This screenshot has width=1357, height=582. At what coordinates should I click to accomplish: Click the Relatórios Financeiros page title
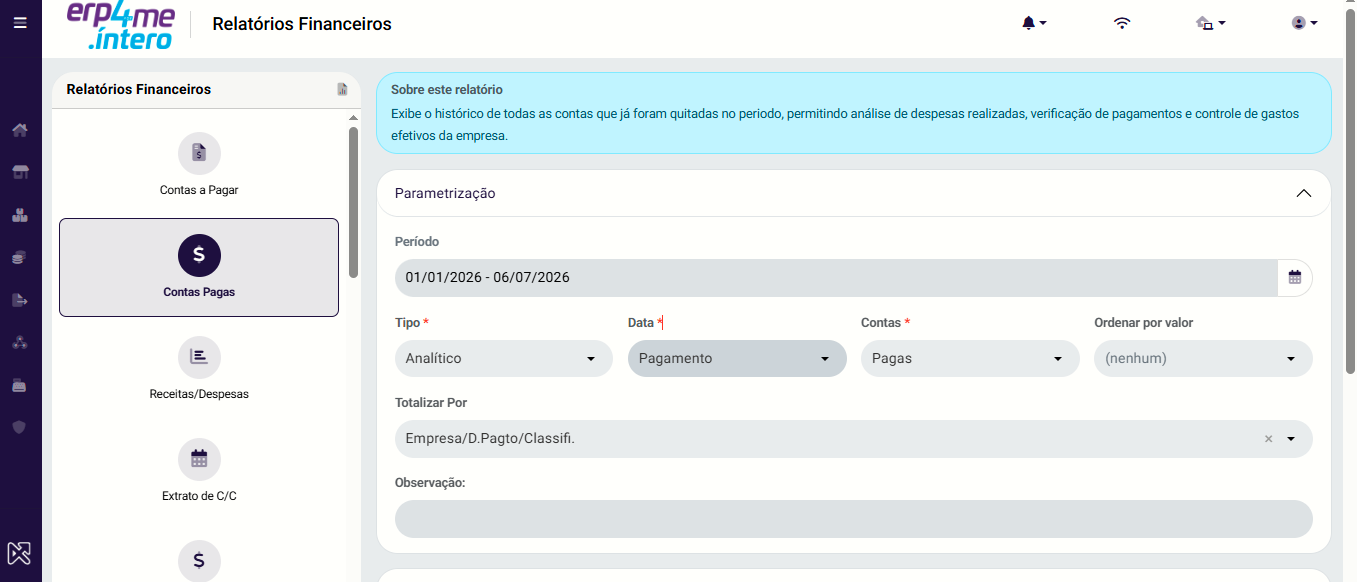pyautogui.click(x=302, y=24)
